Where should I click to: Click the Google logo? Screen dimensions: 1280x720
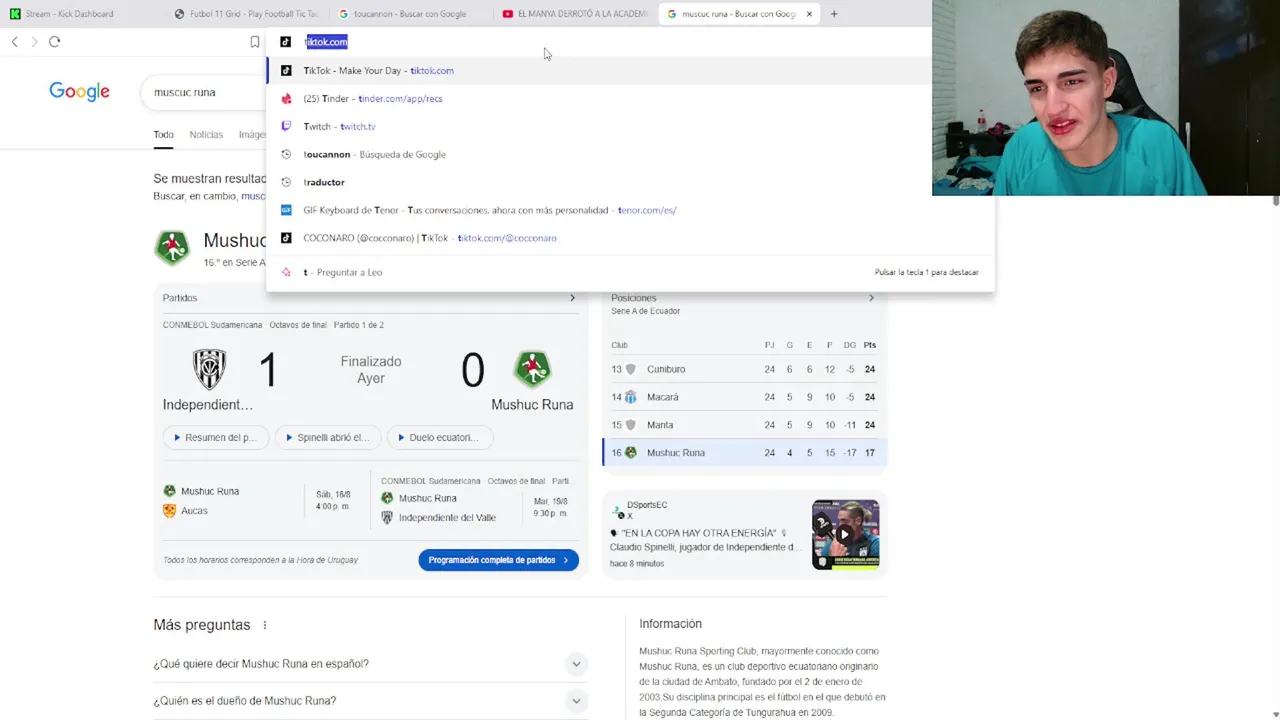pos(79,92)
